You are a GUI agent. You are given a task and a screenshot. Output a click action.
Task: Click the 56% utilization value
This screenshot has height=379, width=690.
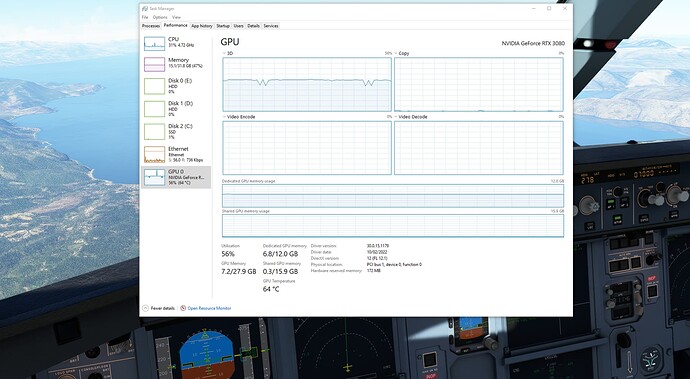228,254
